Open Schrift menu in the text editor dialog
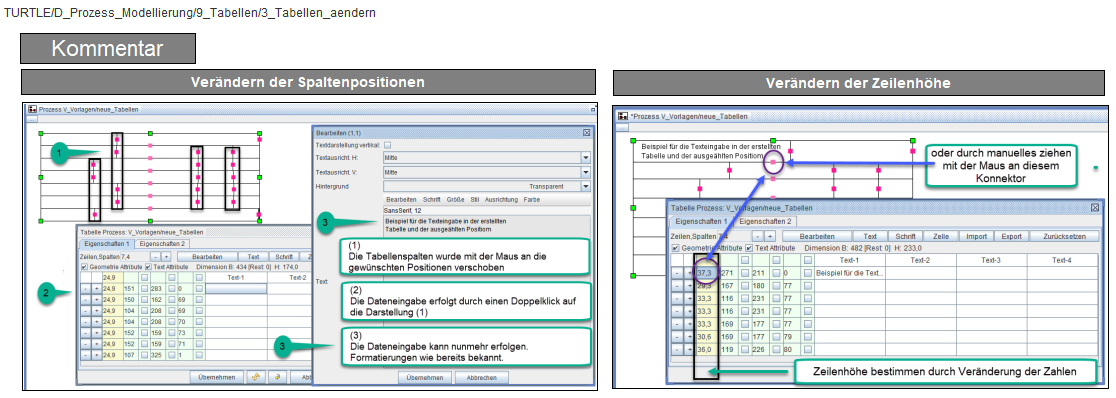 [x=431, y=199]
